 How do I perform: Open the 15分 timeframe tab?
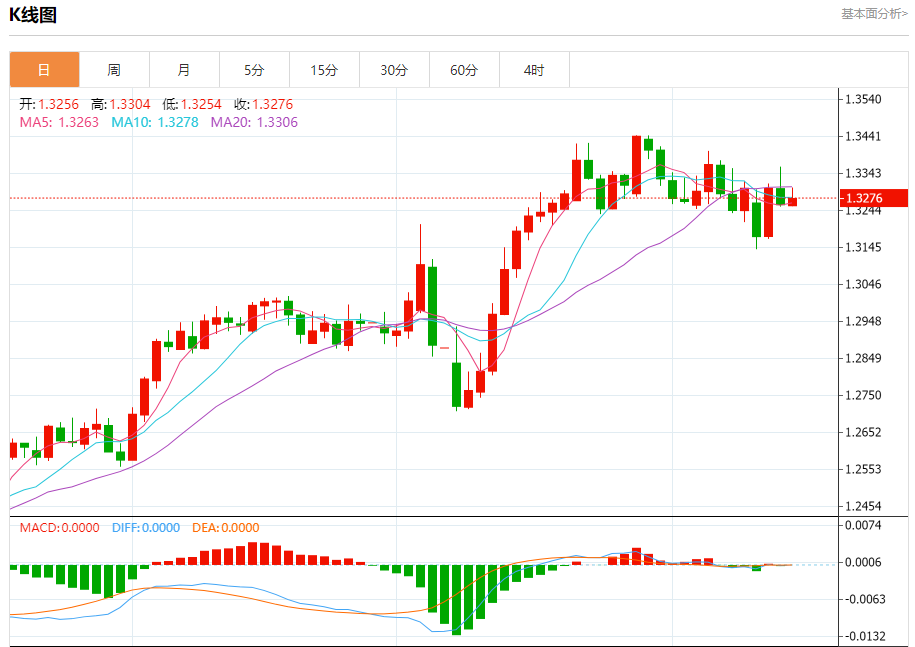coord(324,70)
